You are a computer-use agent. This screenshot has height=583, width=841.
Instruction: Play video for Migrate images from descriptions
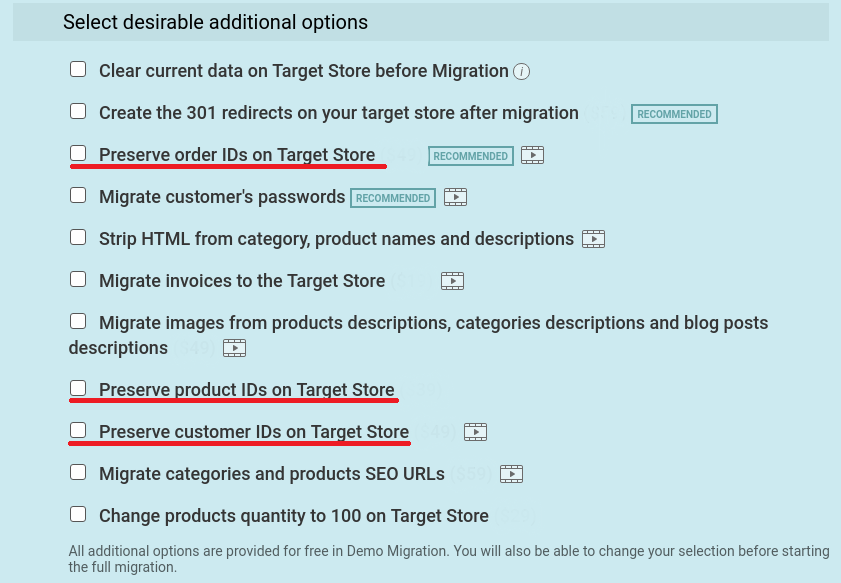pos(234,348)
